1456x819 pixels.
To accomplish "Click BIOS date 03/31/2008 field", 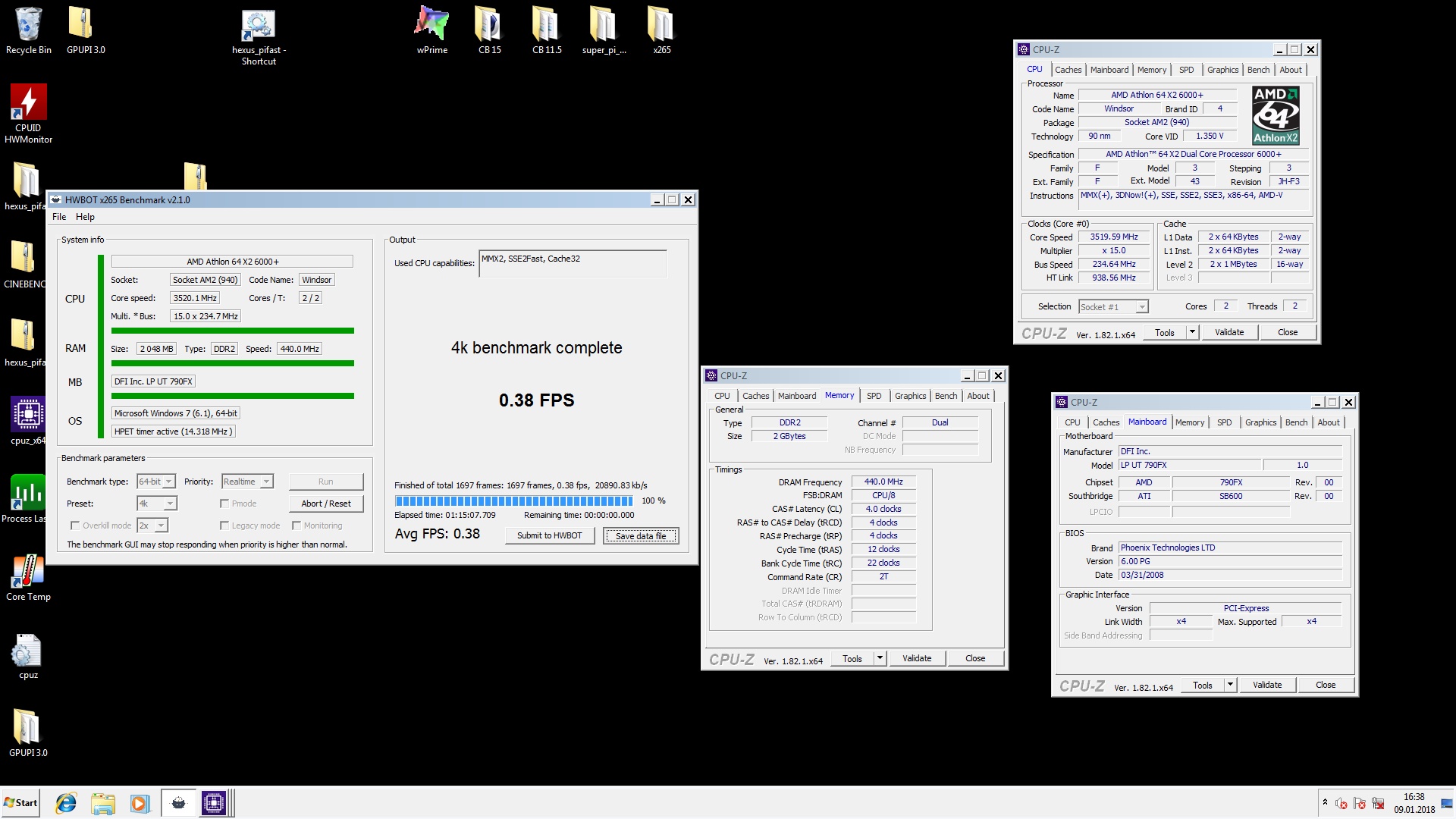I will (x=1230, y=575).
